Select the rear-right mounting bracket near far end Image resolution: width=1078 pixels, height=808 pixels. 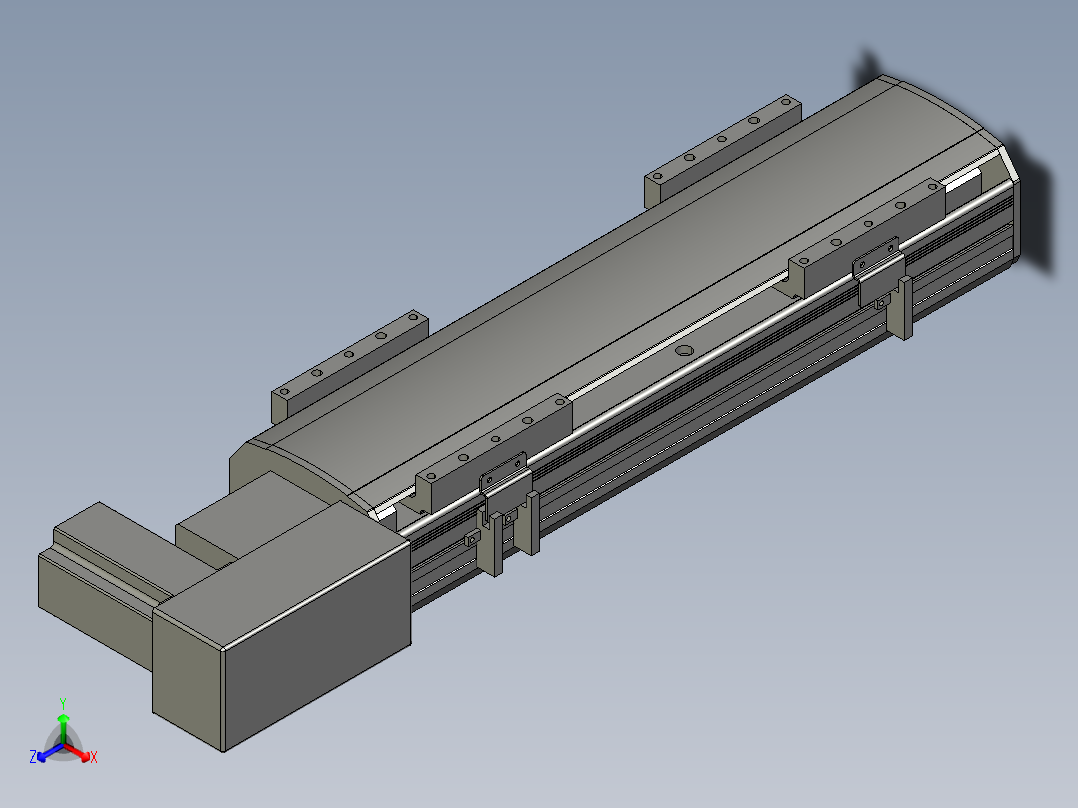click(x=722, y=149)
